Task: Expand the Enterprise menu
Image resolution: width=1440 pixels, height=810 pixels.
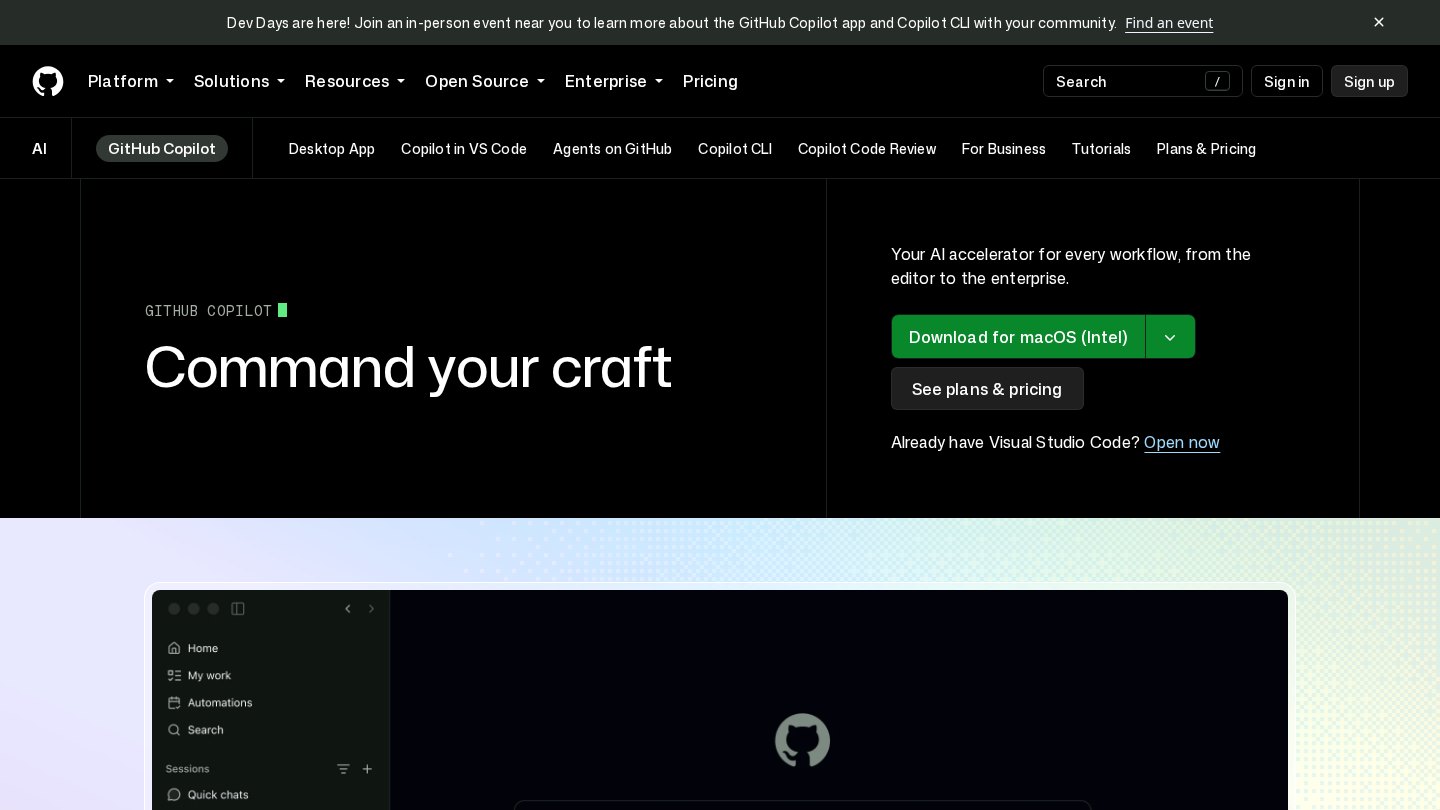Action: coord(614,81)
